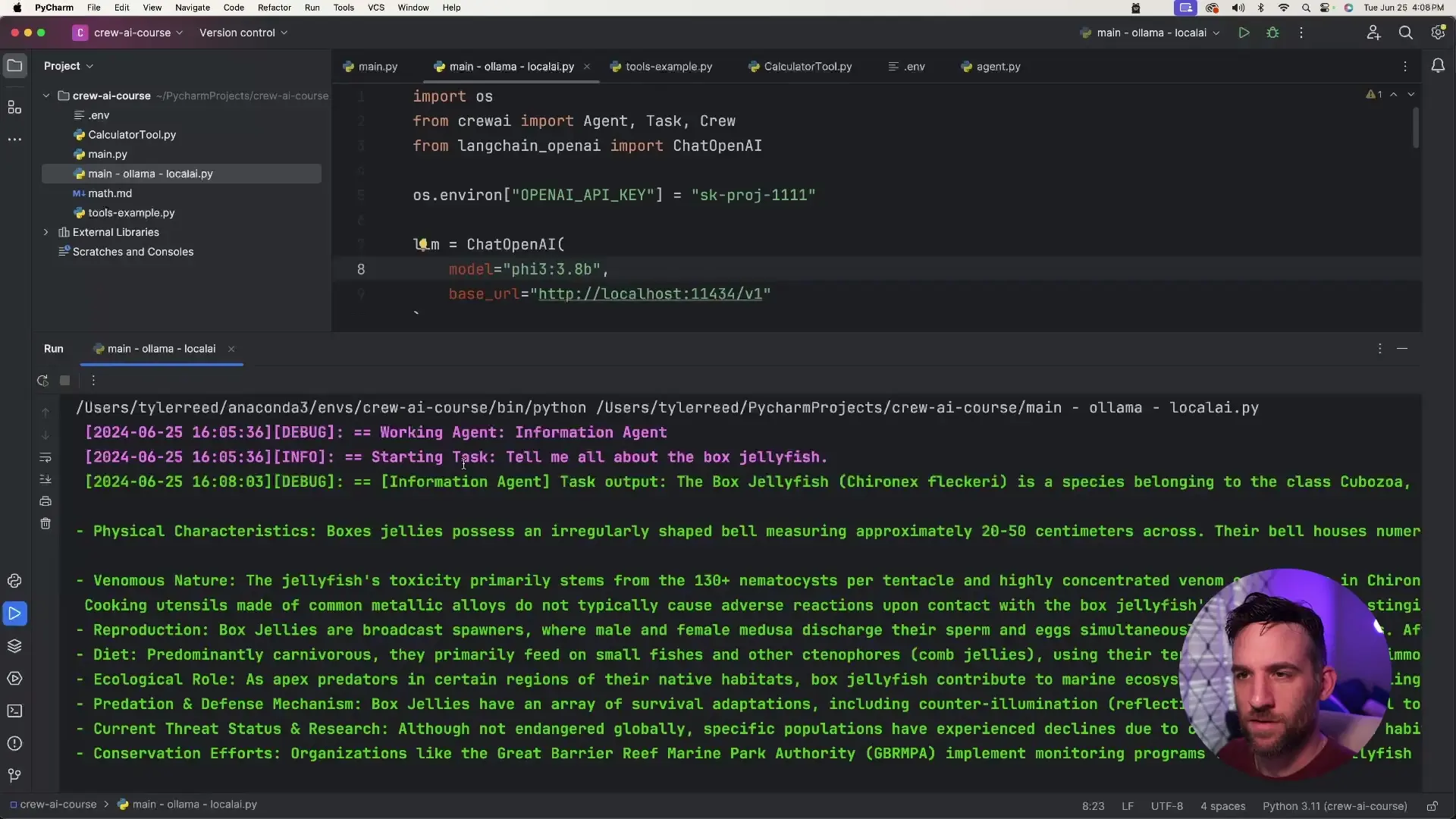The image size is (1456, 819).
Task: Open Search Everywhere magnifier icon
Action: (x=1405, y=33)
